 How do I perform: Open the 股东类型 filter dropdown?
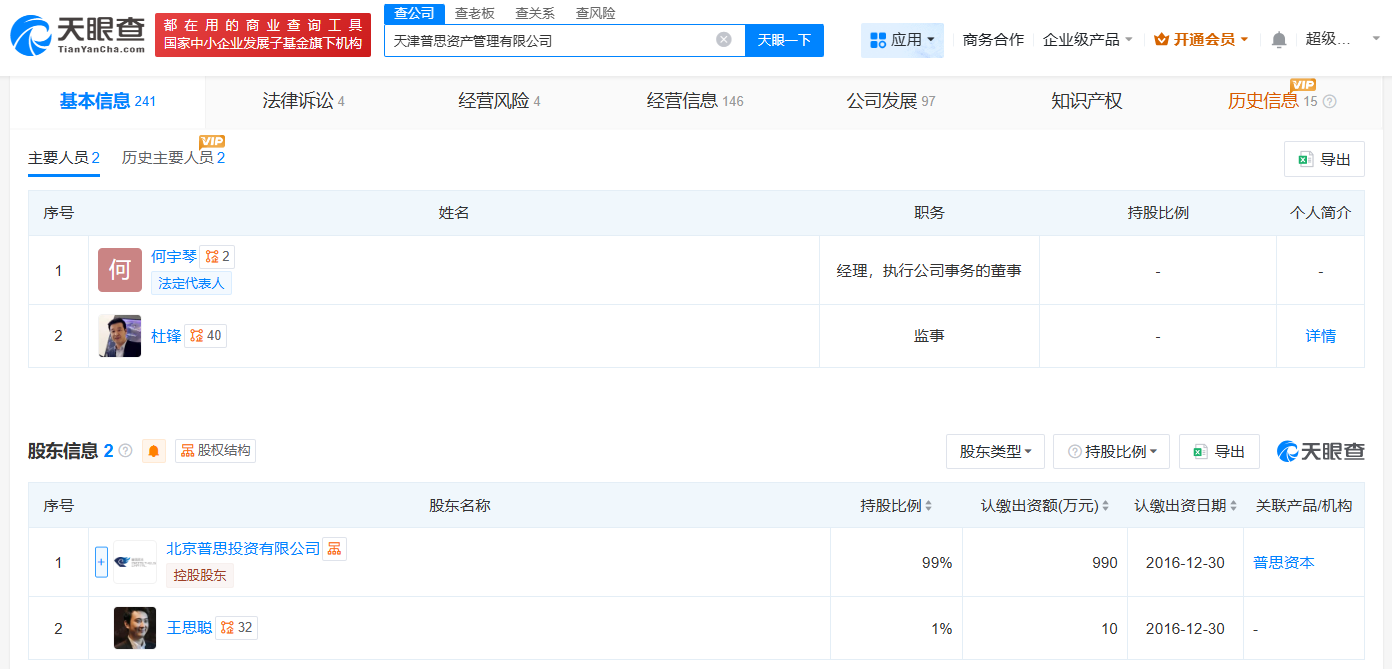(x=994, y=451)
